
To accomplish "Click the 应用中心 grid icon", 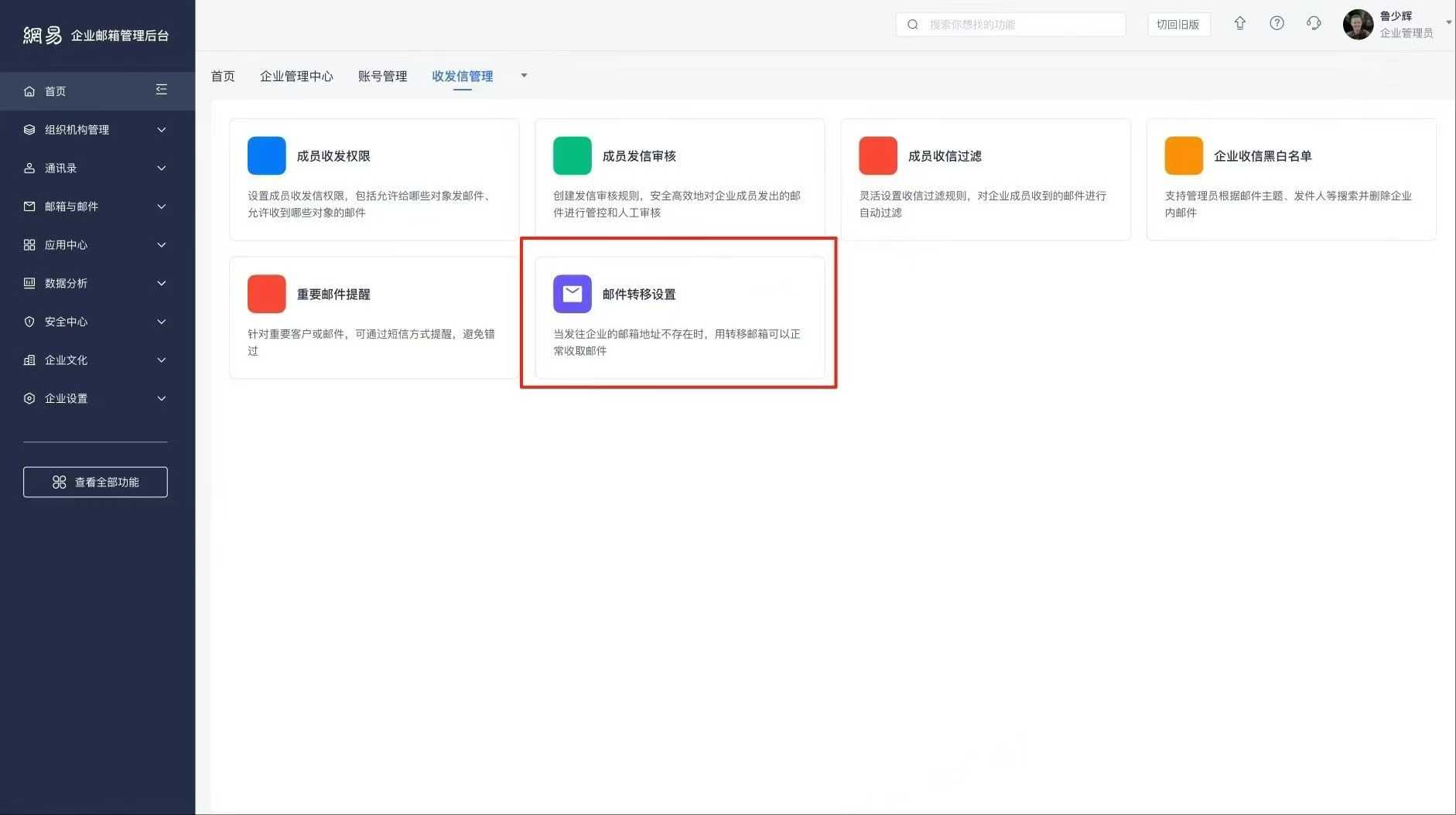I will [x=29, y=245].
